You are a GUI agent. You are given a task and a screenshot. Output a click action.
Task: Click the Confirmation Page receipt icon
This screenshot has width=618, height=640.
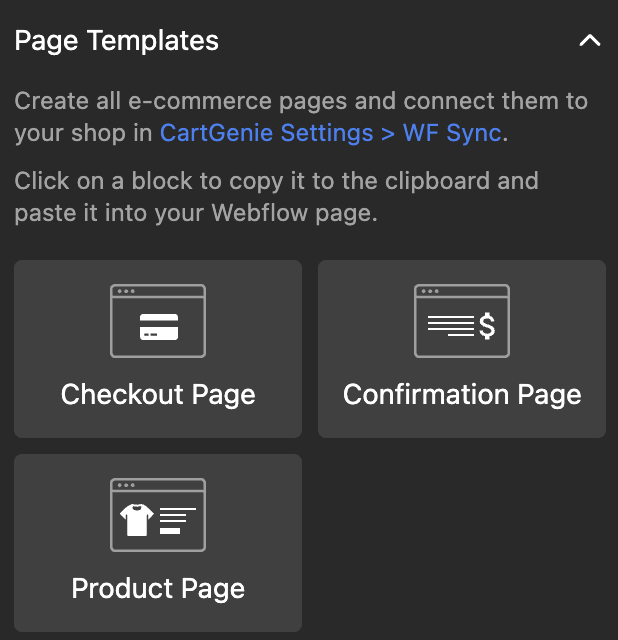click(x=462, y=321)
